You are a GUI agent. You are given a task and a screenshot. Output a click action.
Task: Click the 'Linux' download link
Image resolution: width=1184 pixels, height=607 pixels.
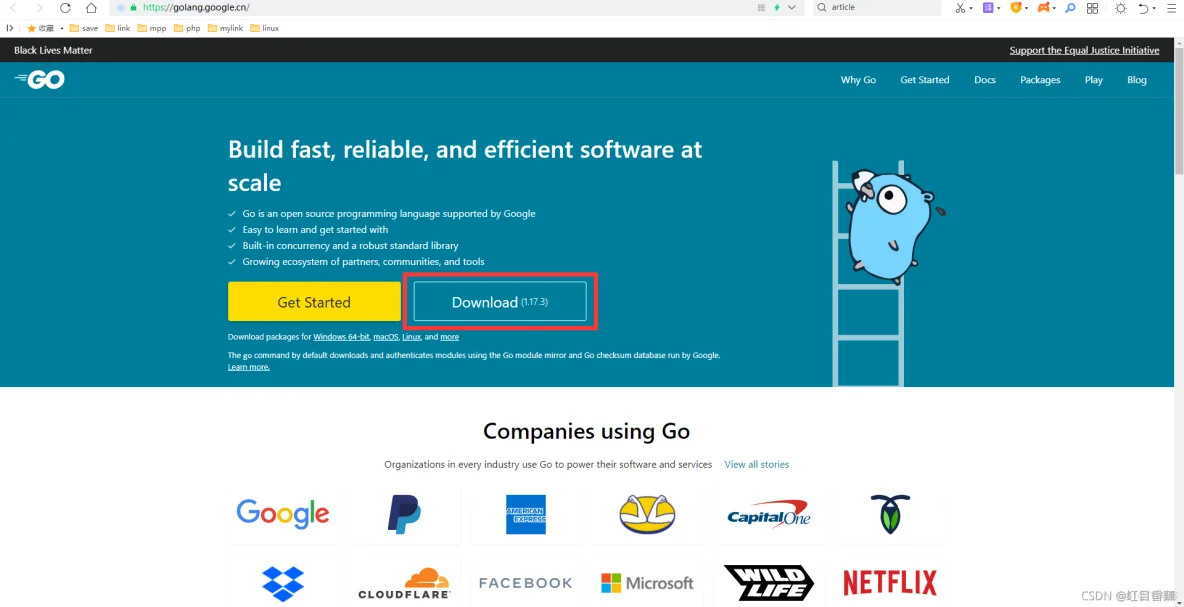point(412,337)
